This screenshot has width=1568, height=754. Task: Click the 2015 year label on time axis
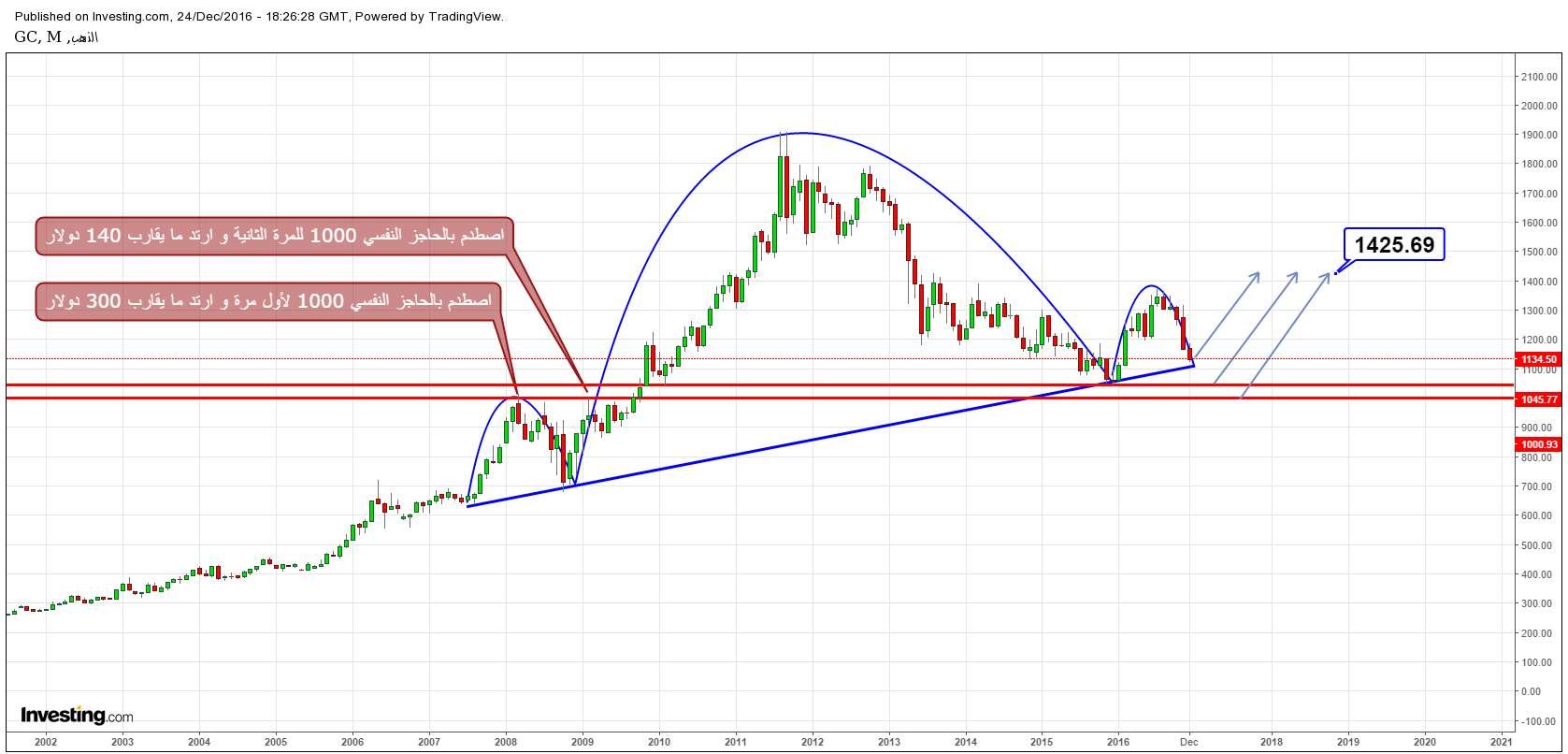[1043, 741]
